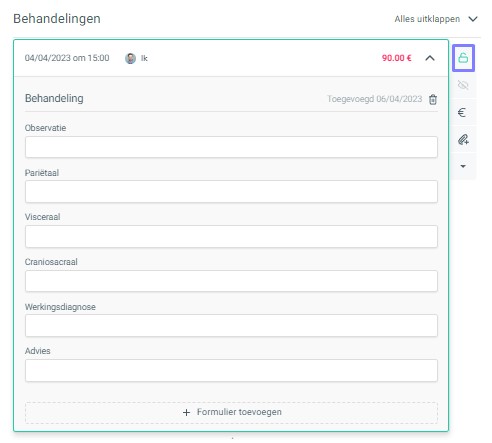Expand the small caret below the paperclip
This screenshot has width=492, height=443.
[x=463, y=166]
